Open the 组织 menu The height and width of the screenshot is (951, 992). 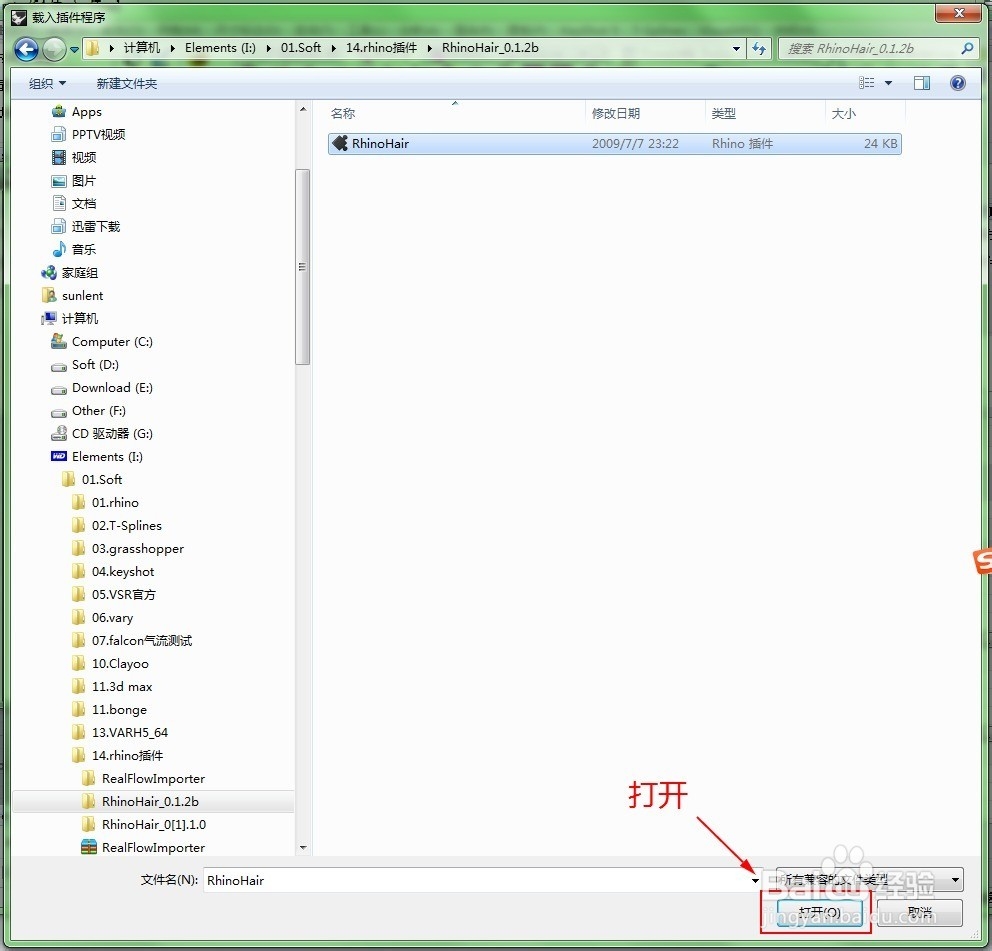(47, 84)
